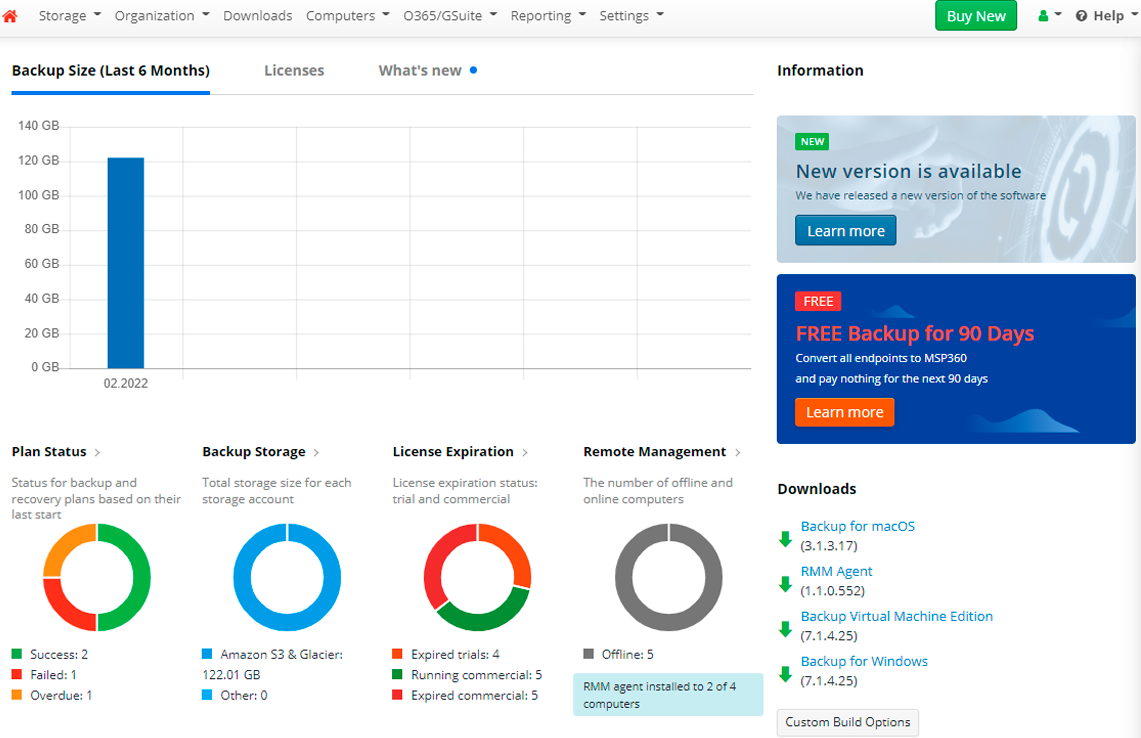The height and width of the screenshot is (738, 1141).
Task: Click the Custom Build Options button
Action: (847, 722)
